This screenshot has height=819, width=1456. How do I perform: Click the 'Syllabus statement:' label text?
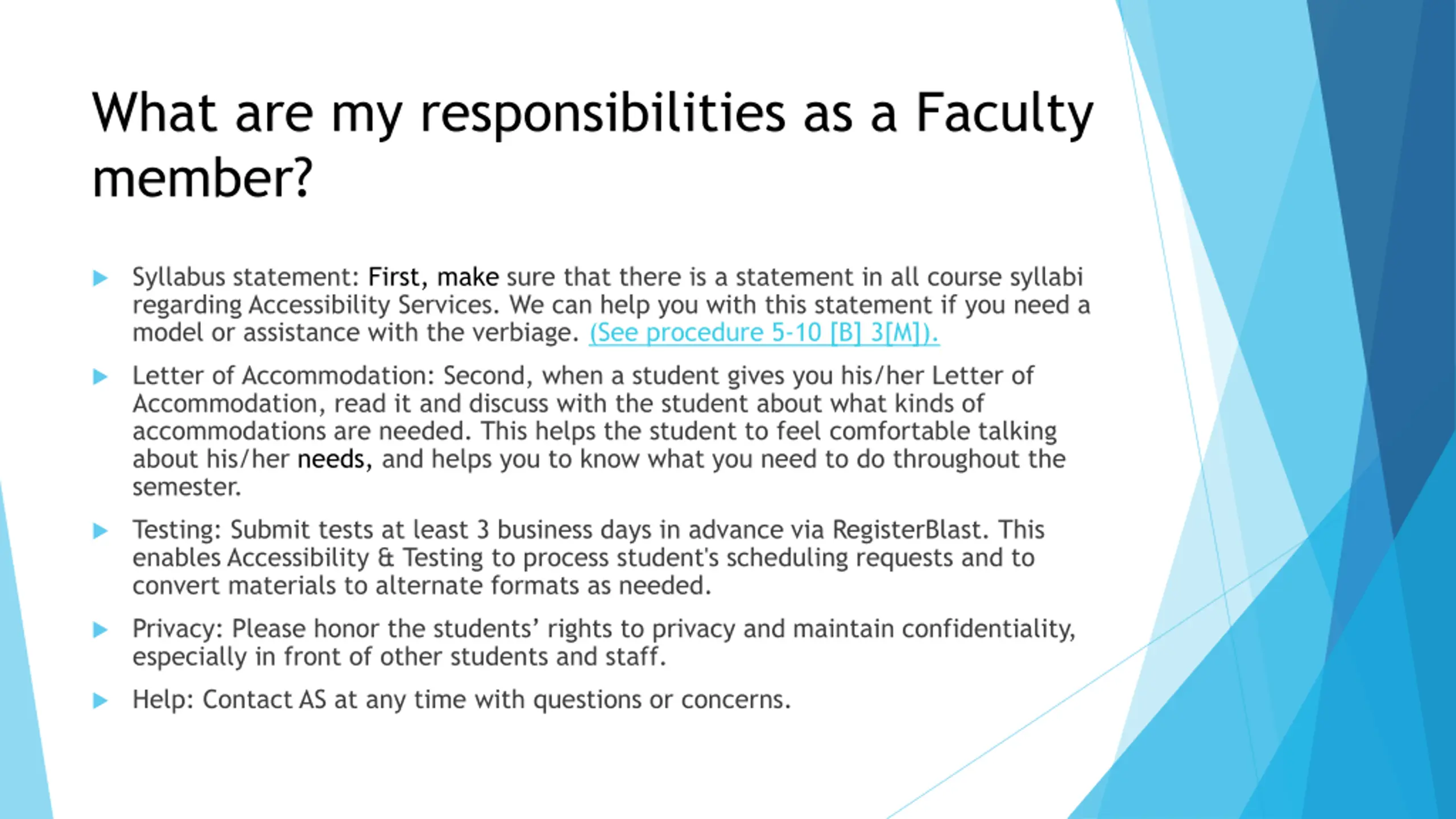point(246,278)
